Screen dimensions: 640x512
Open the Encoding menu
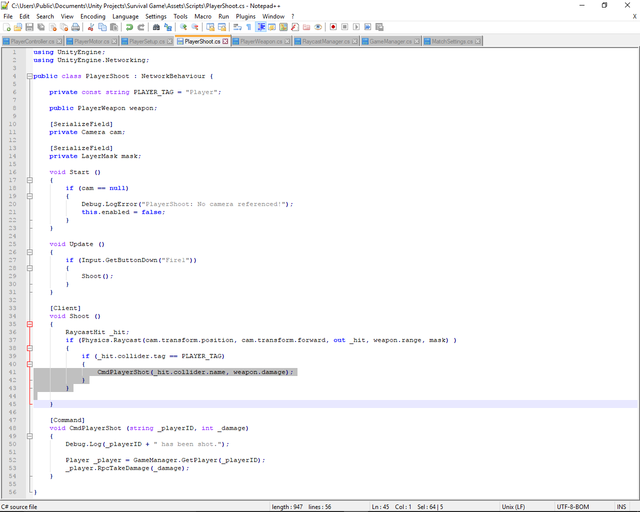[93, 16]
